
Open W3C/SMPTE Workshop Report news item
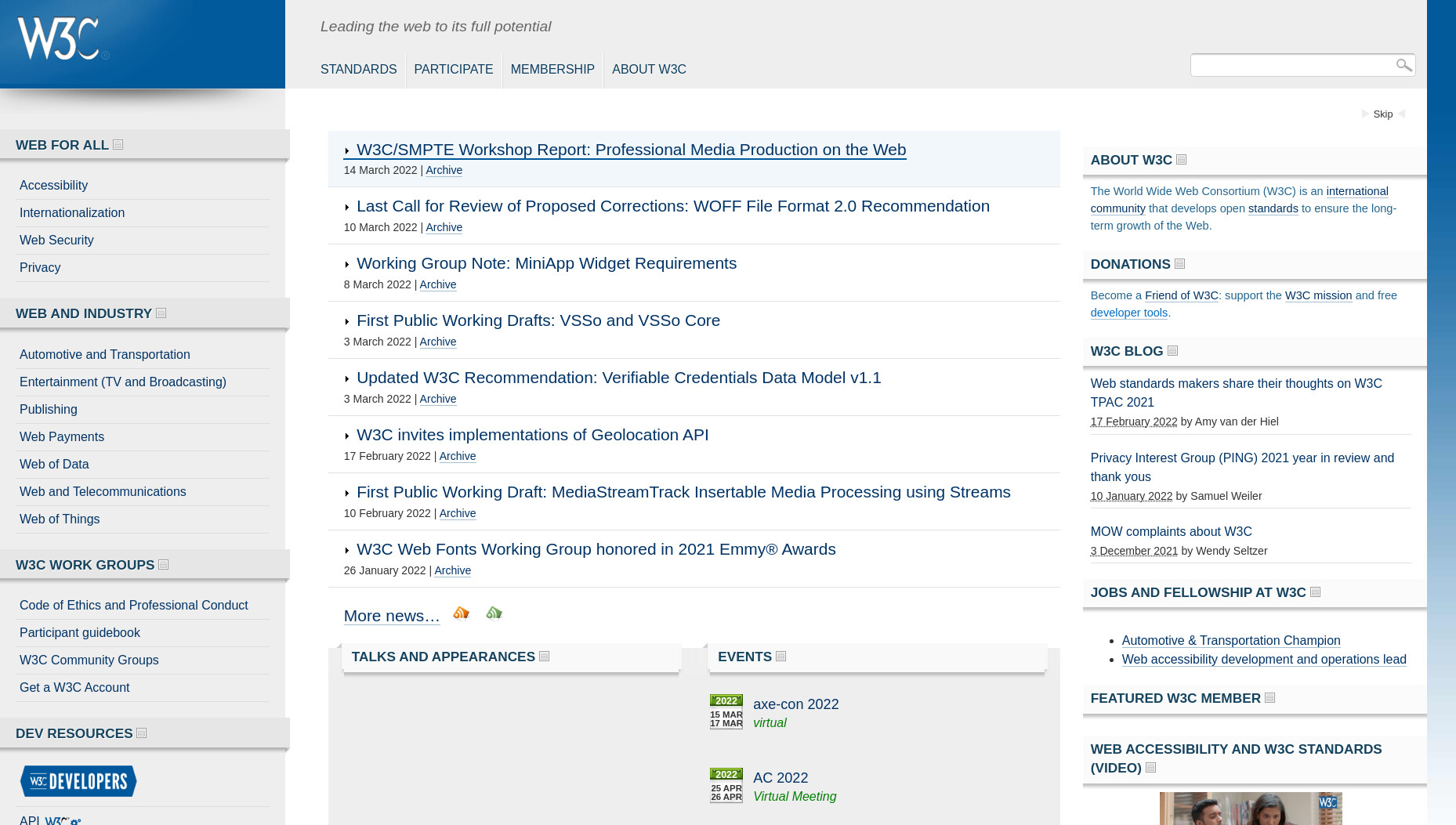click(x=631, y=150)
